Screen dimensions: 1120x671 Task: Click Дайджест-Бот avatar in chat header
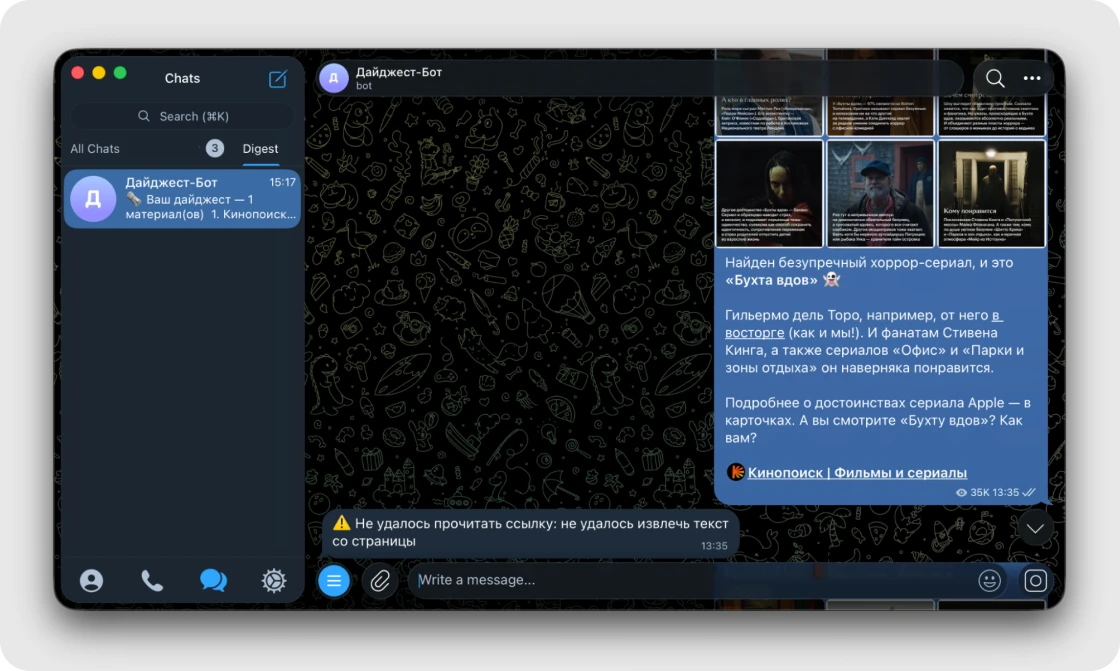[334, 78]
